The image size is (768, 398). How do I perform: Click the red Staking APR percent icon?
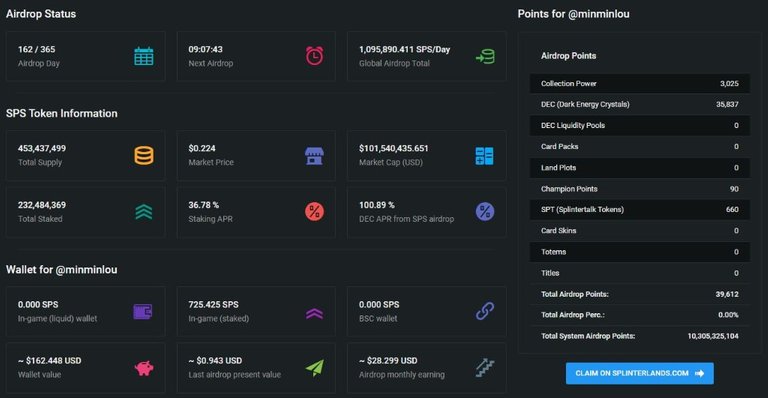[x=314, y=212]
